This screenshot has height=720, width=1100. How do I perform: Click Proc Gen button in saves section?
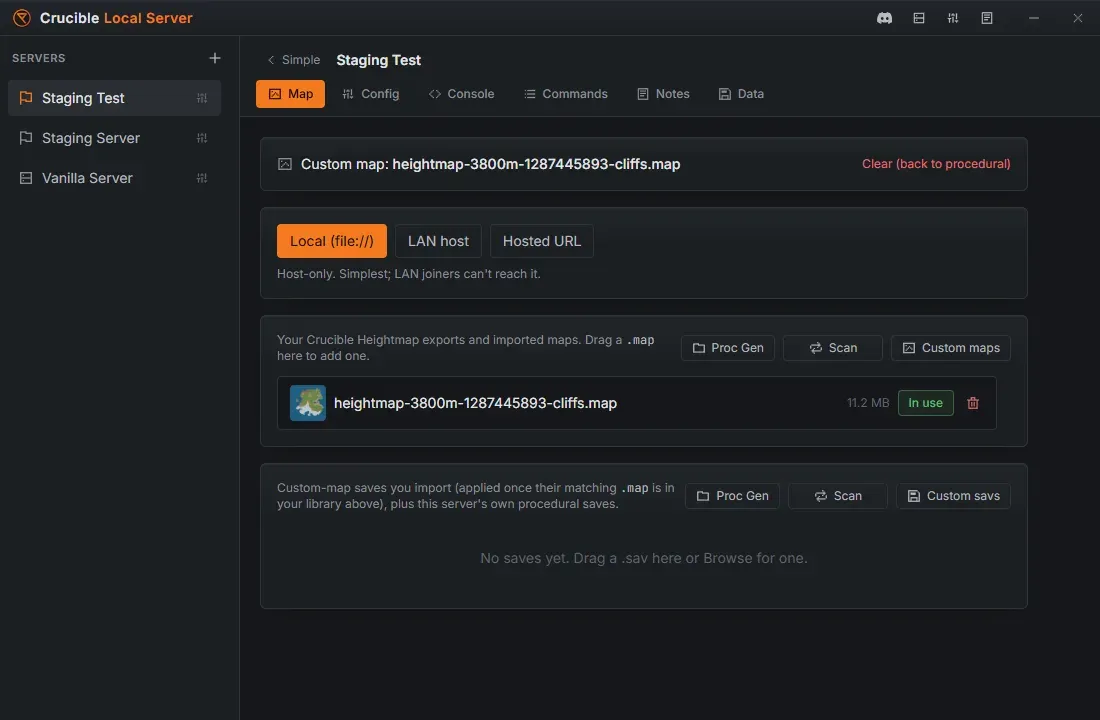[732, 496]
